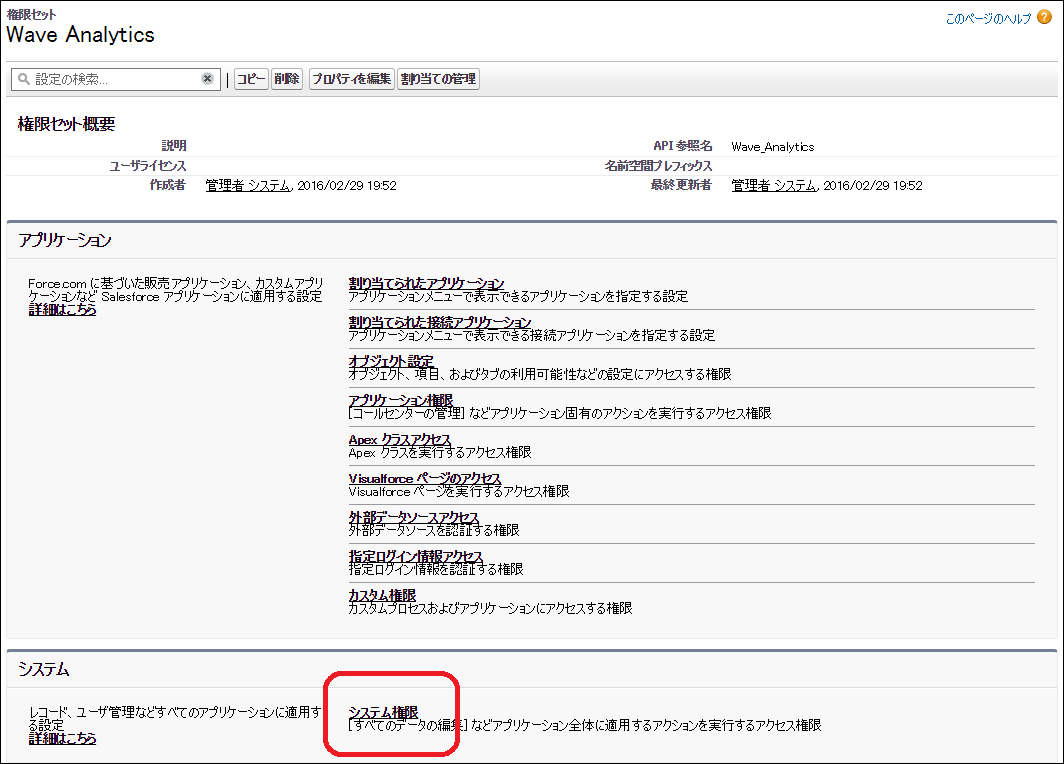Open the 割り当てられた接続アプリケーション link
Screen dimensions: 1064x764
point(440,322)
